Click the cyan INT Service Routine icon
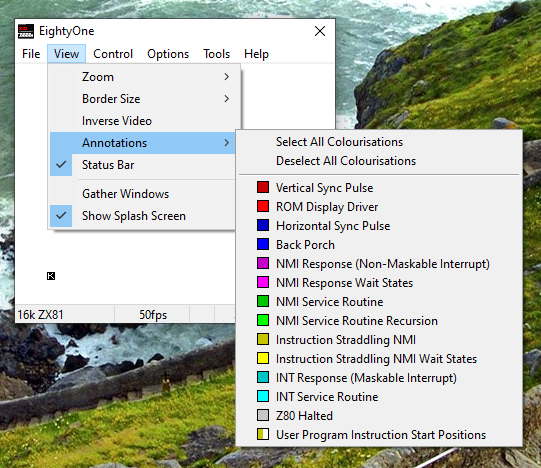Image resolution: width=541 pixels, height=468 pixels. [x=263, y=396]
